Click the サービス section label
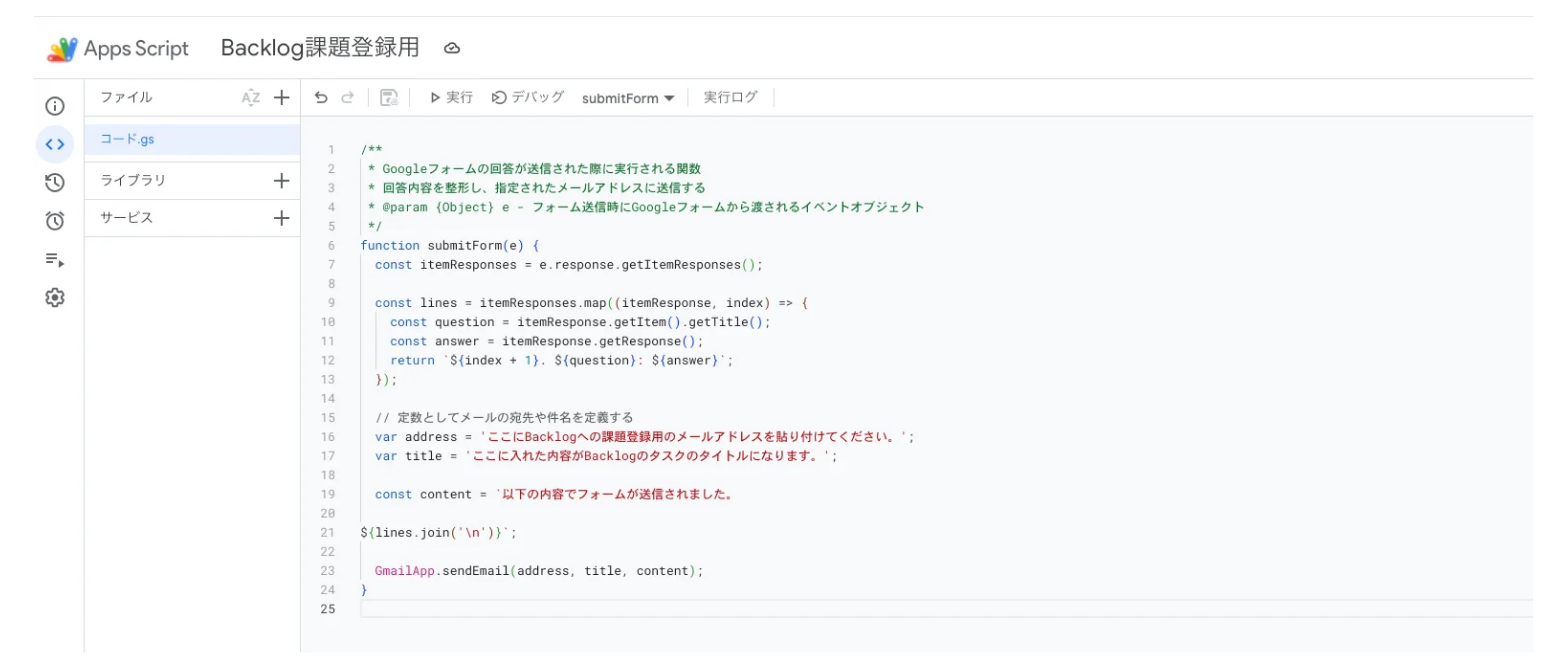Viewport: 1567px width, 666px height. pyautogui.click(x=127, y=218)
